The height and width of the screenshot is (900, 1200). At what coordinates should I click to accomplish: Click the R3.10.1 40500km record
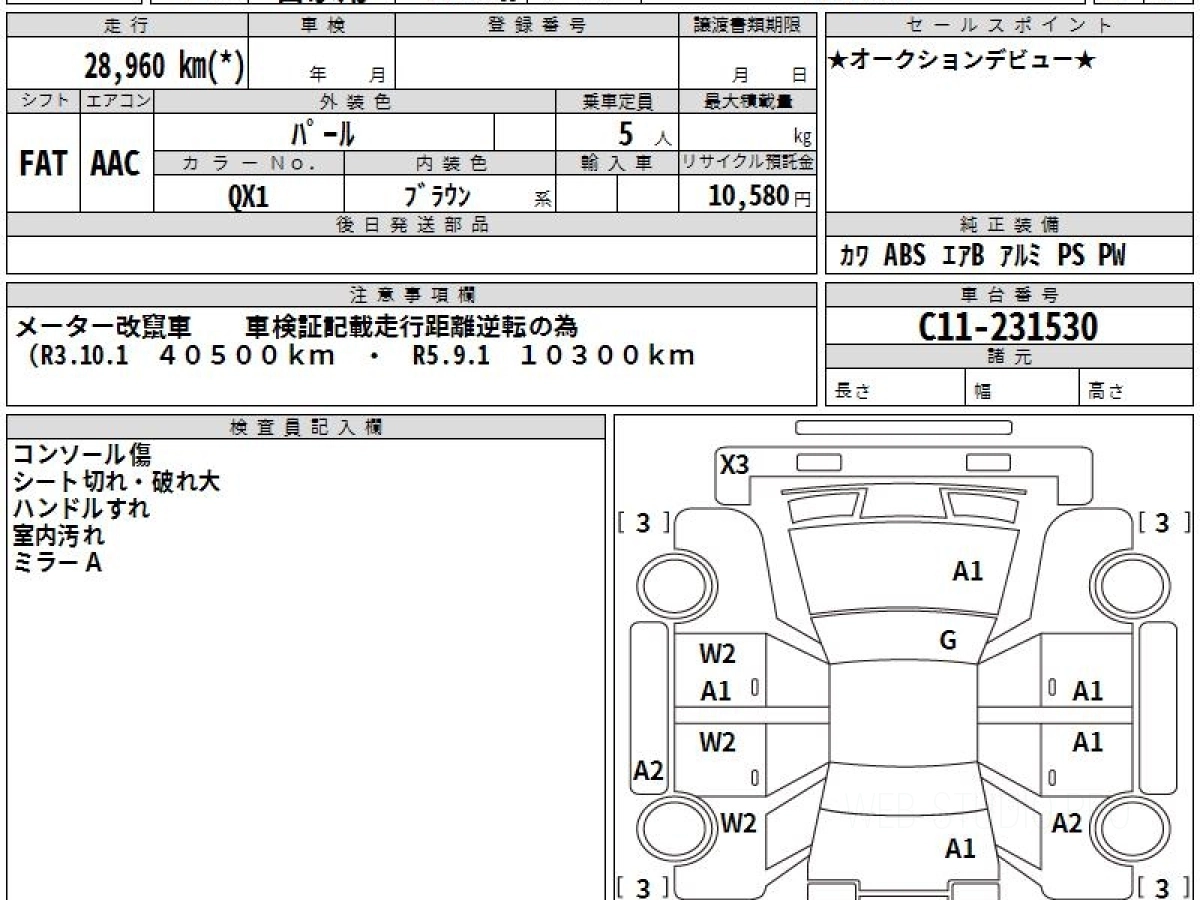[x=183, y=355]
